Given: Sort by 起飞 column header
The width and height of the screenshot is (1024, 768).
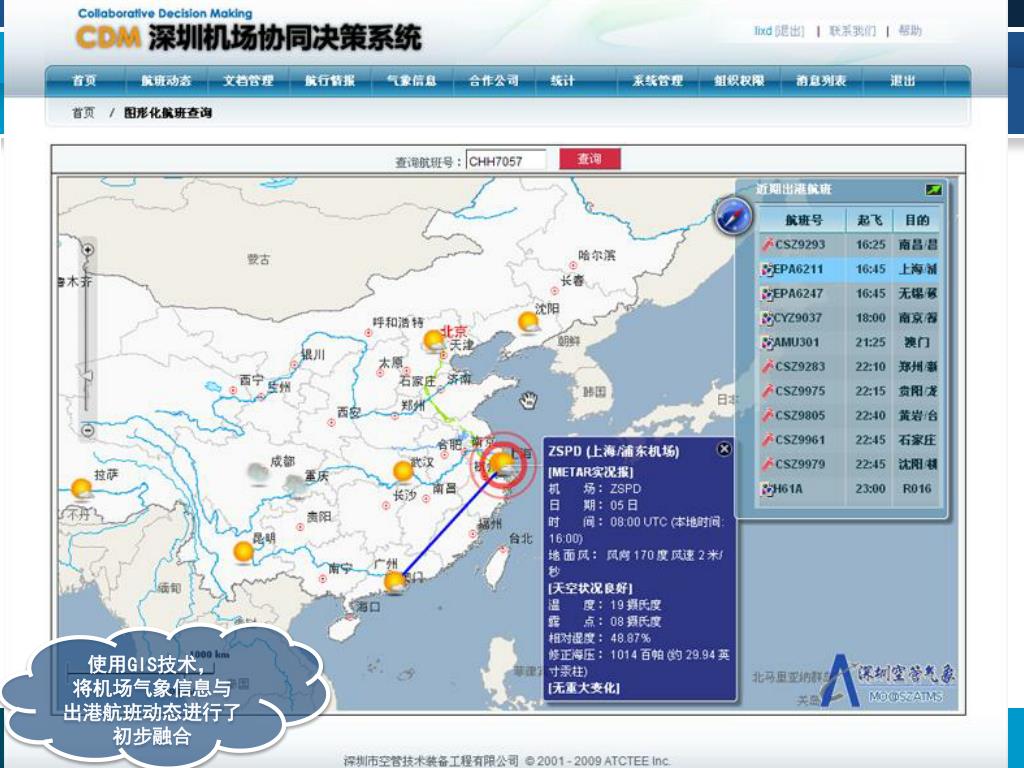Looking at the screenshot, I should [x=870, y=220].
